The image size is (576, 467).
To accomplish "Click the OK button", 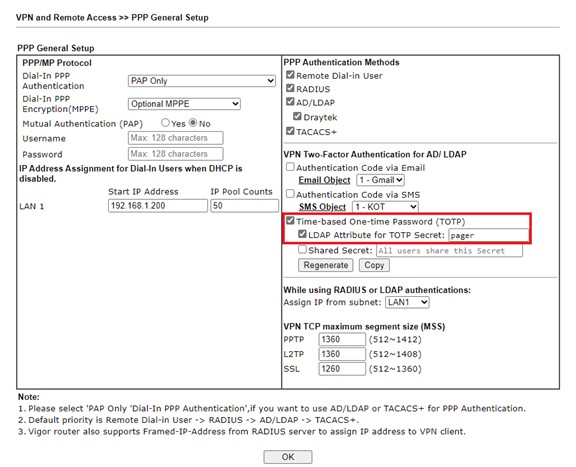I will pos(288,457).
